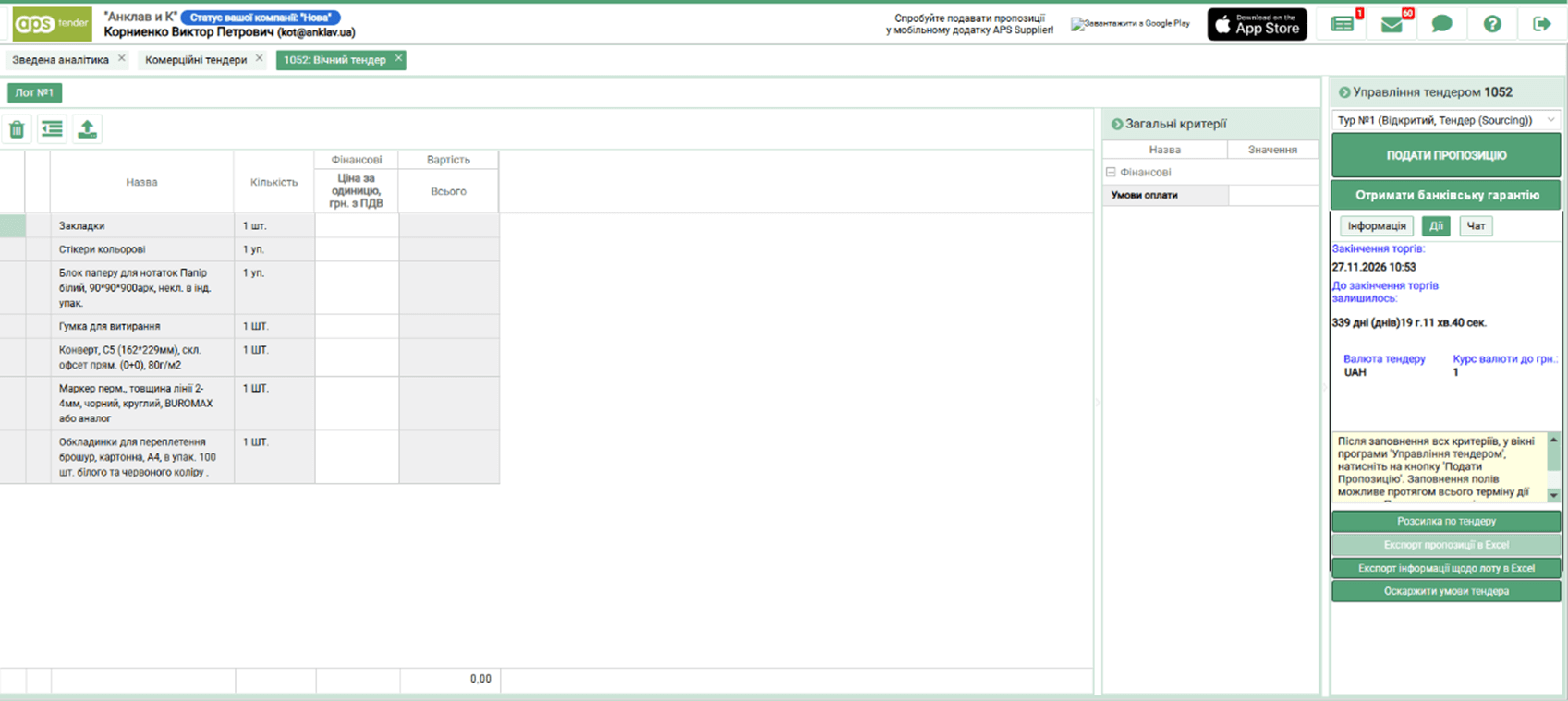Collapse the 'Загальні критерії' panel
The width and height of the screenshot is (1568, 701).
point(1117,124)
